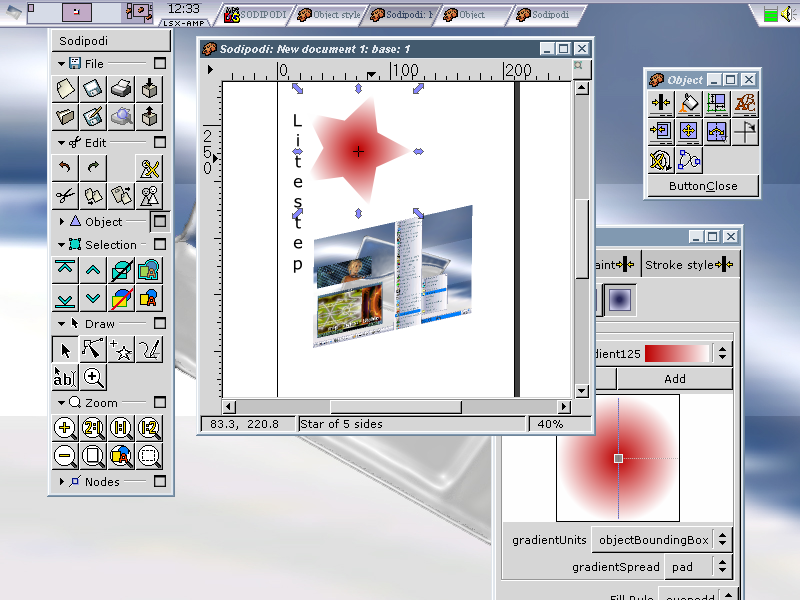The height and width of the screenshot is (600, 800).
Task: Click the Paste icon in Edit section
Action: click(x=121, y=196)
